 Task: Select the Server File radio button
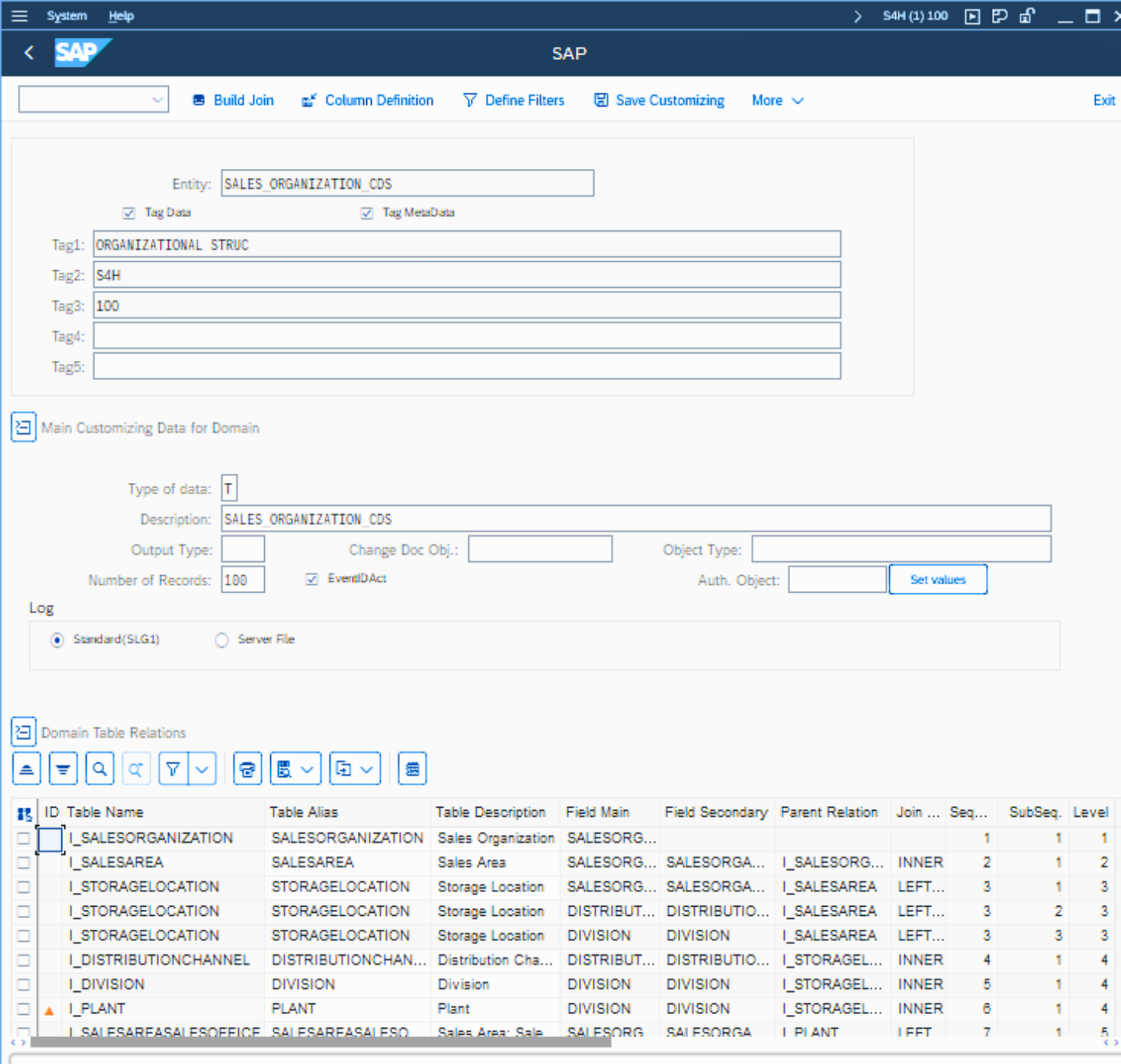click(x=222, y=639)
